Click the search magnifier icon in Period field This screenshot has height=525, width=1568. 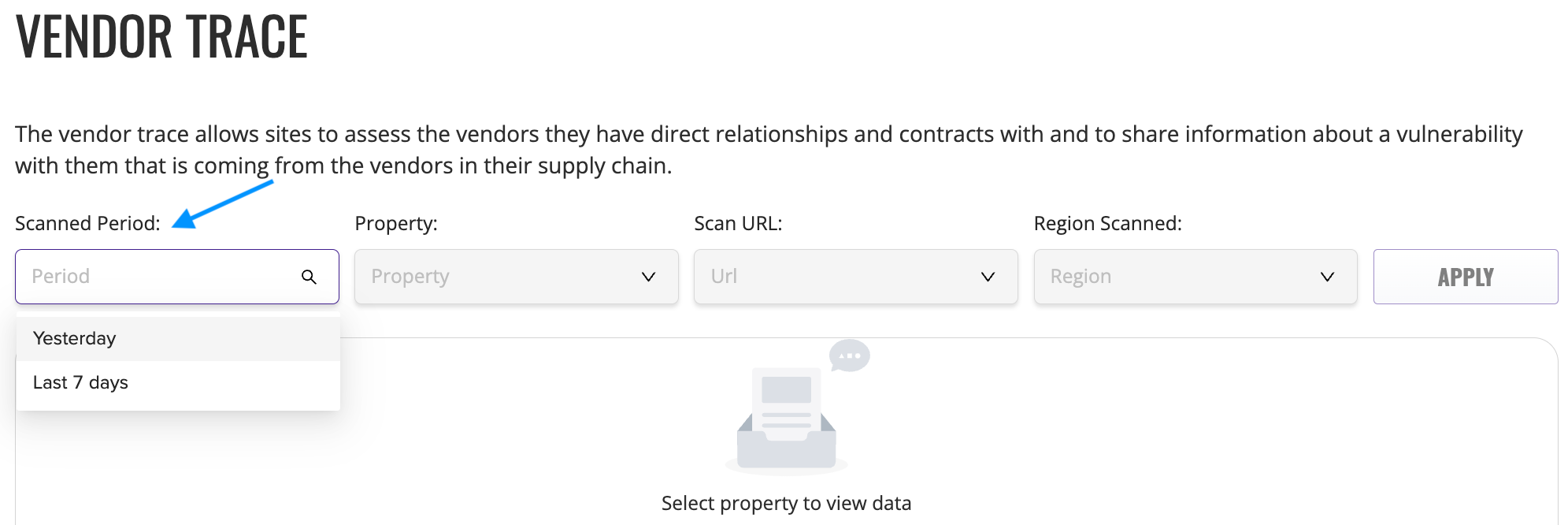(x=309, y=277)
